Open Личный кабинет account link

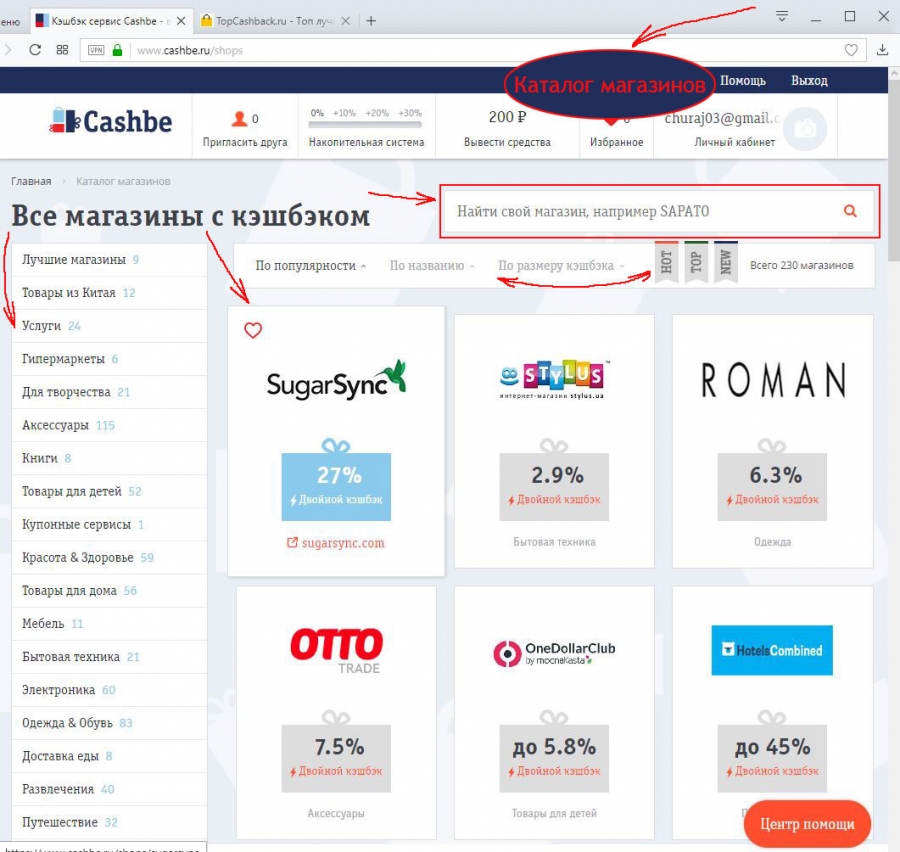(735, 142)
